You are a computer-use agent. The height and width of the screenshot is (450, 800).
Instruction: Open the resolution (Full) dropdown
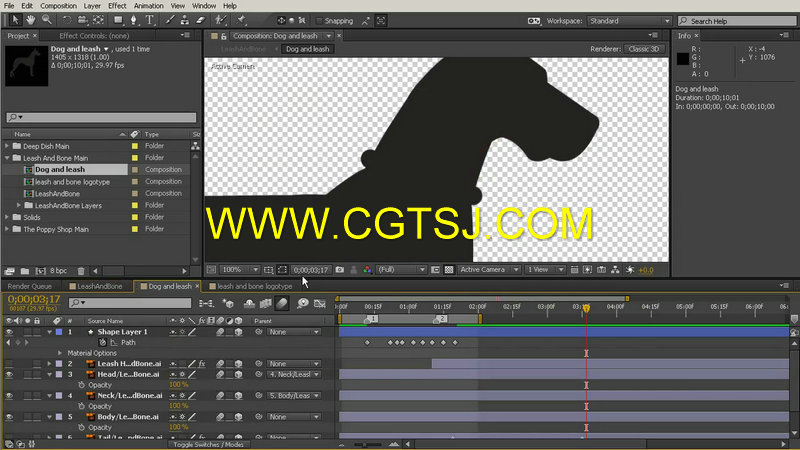pos(401,270)
